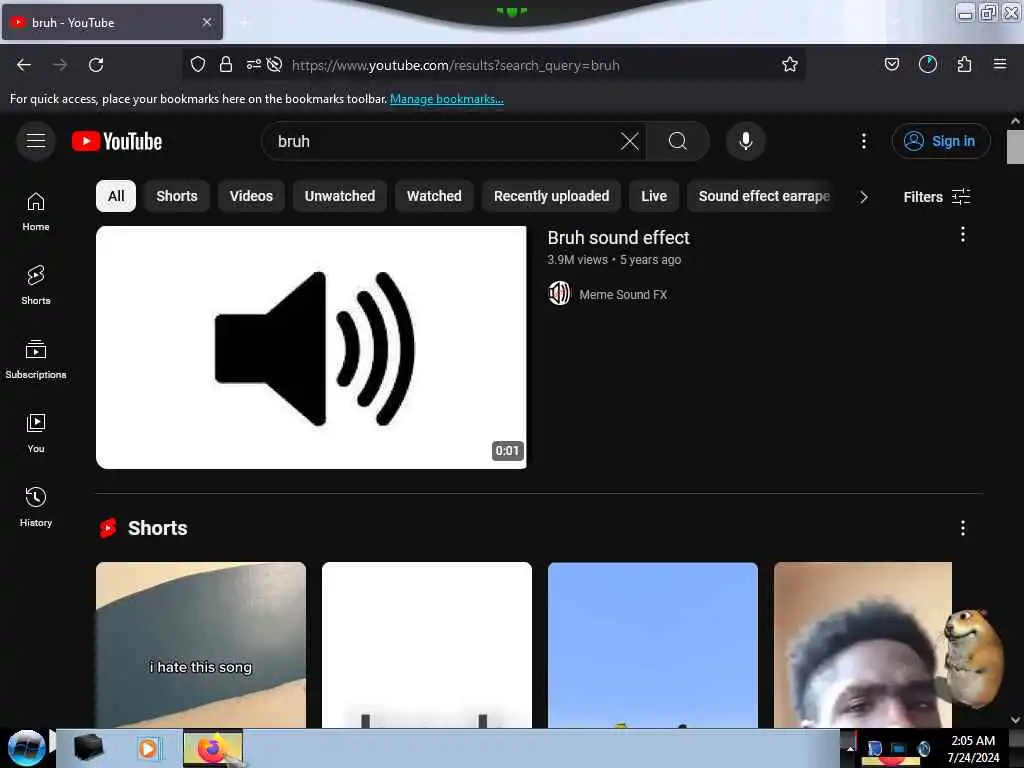Image resolution: width=1024 pixels, height=768 pixels.
Task: Click the Firefox taskbar button
Action: tap(213, 748)
